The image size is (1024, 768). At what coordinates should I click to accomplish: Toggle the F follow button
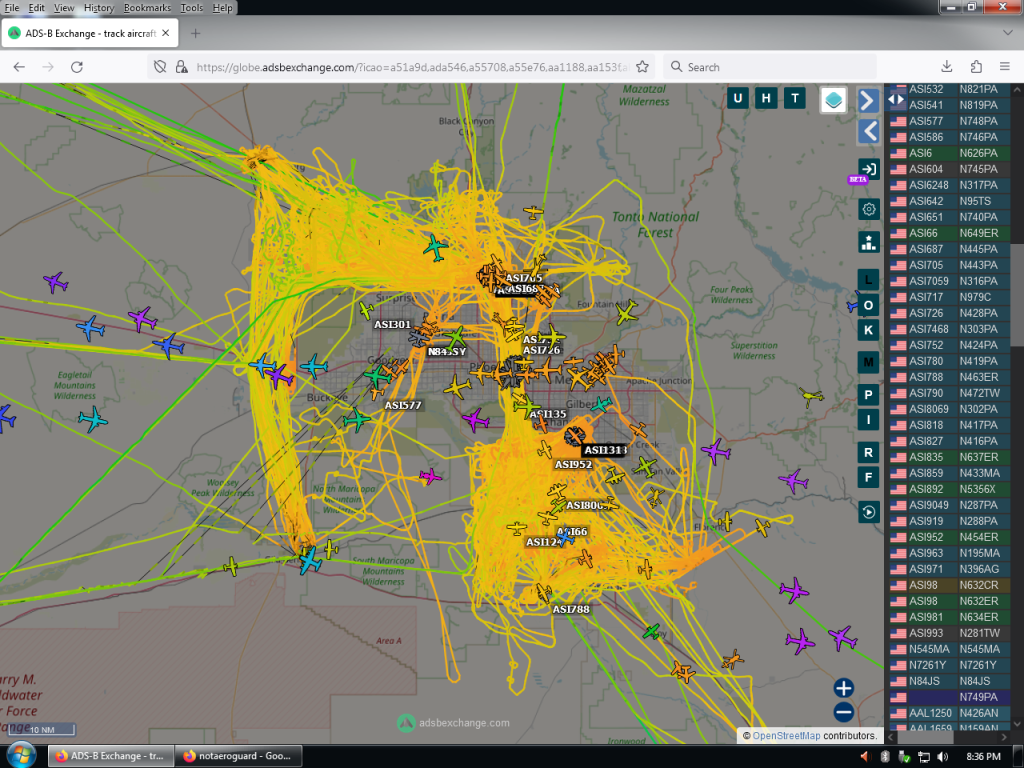869,477
